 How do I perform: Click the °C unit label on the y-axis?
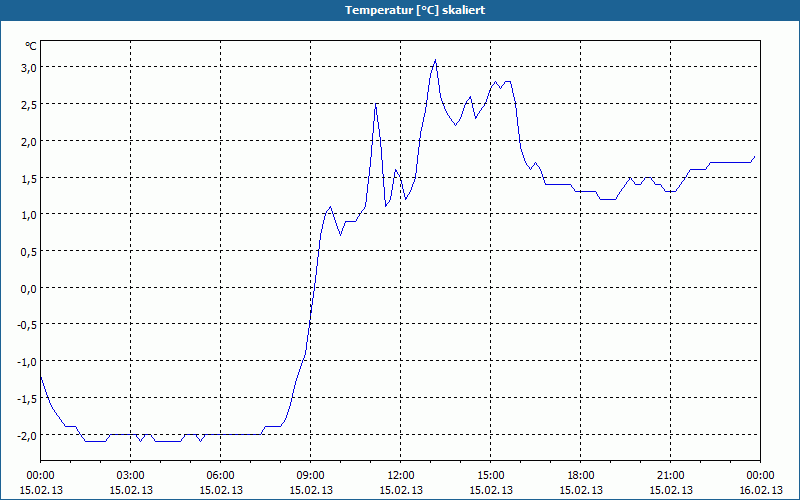(x=31, y=46)
